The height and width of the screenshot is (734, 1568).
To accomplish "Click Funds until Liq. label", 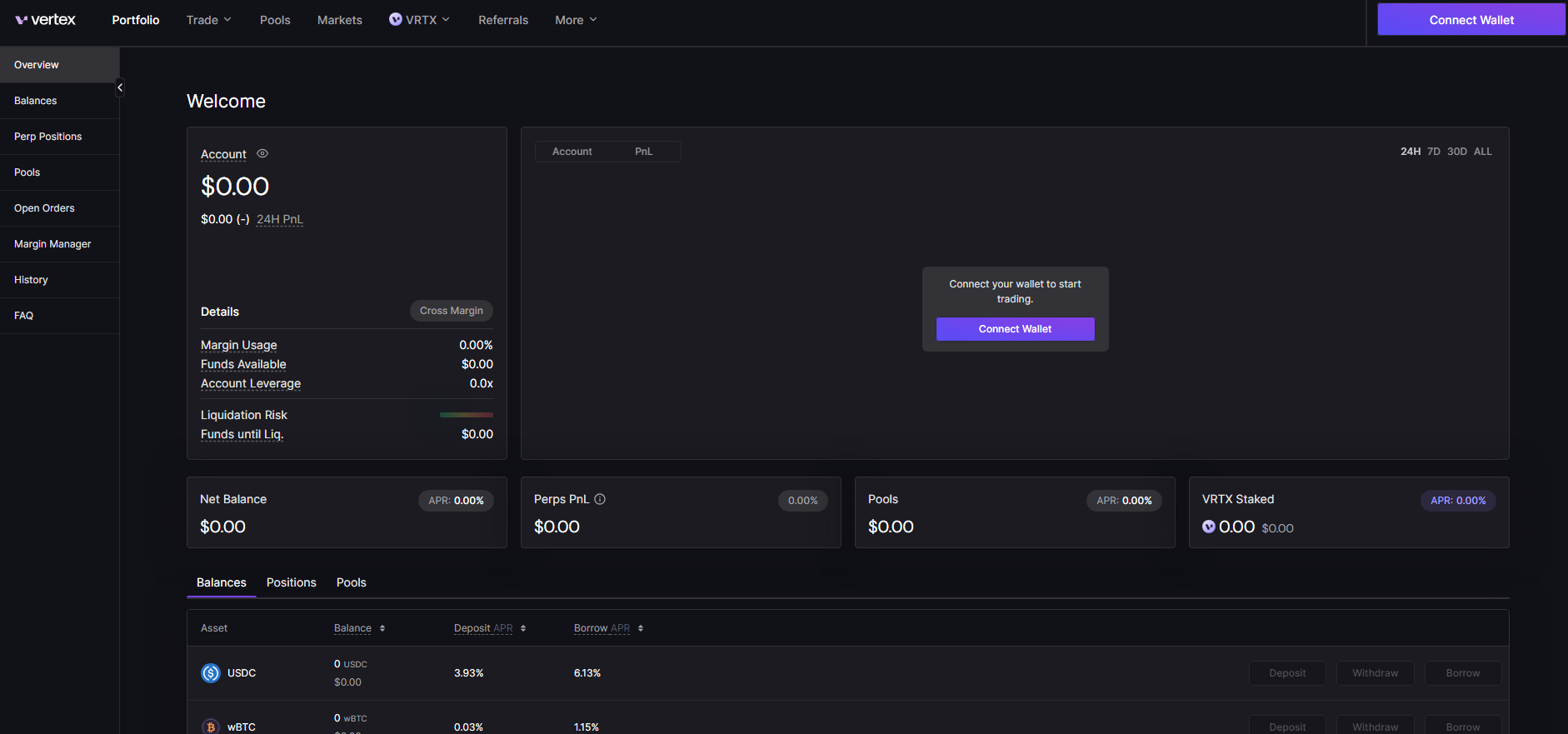I will point(242,434).
